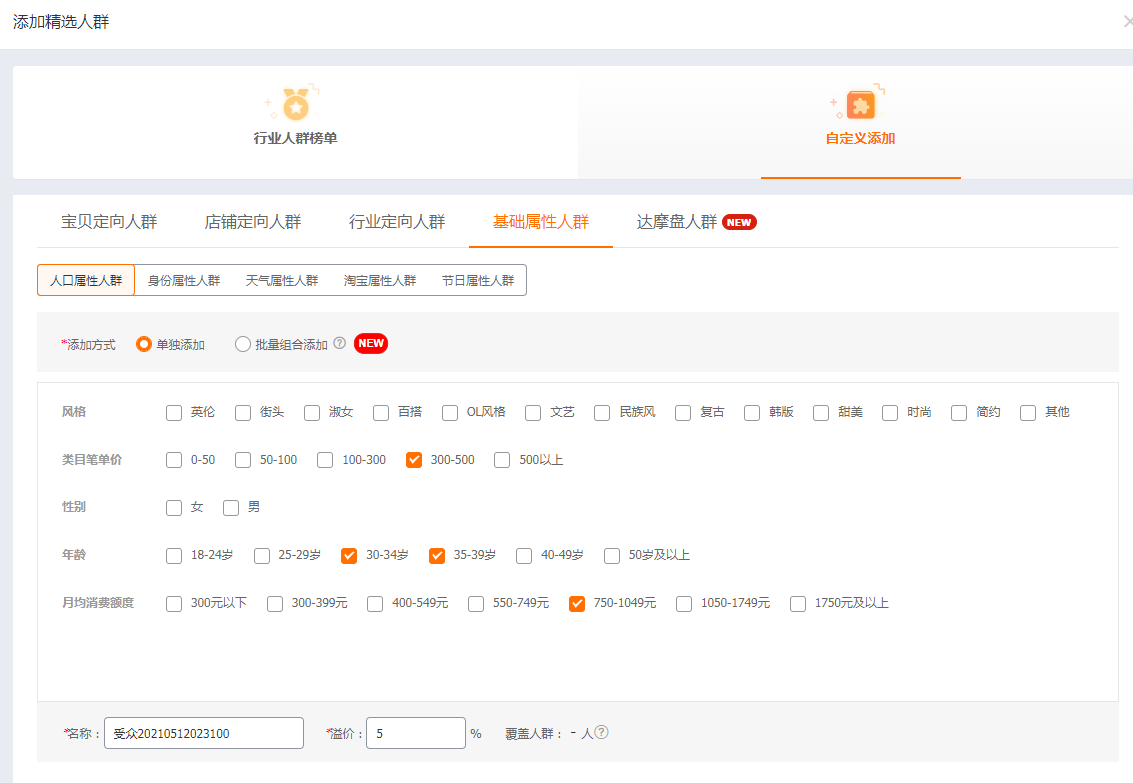Check the 男 gender checkbox

click(x=231, y=508)
